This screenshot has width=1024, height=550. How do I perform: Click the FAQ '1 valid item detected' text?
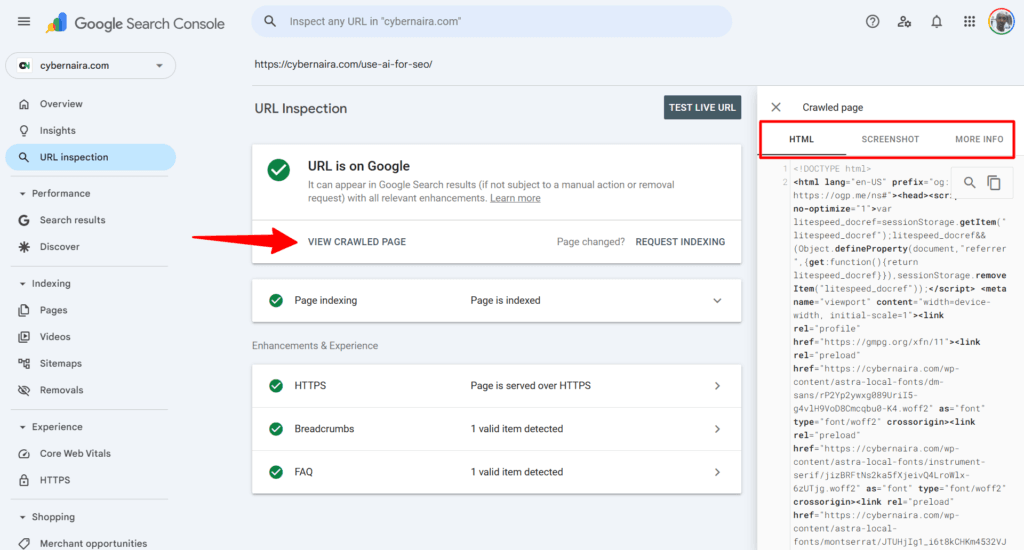[x=517, y=472]
